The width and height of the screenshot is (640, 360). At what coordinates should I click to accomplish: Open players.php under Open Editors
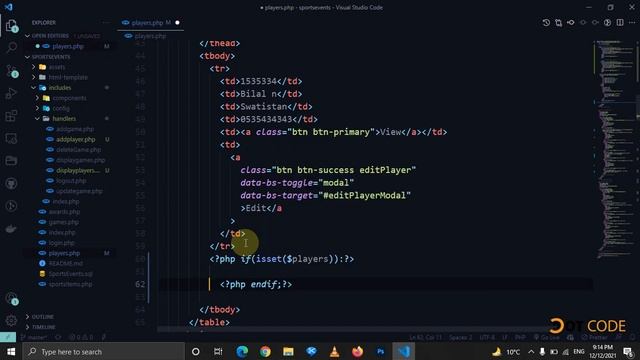[68, 46]
